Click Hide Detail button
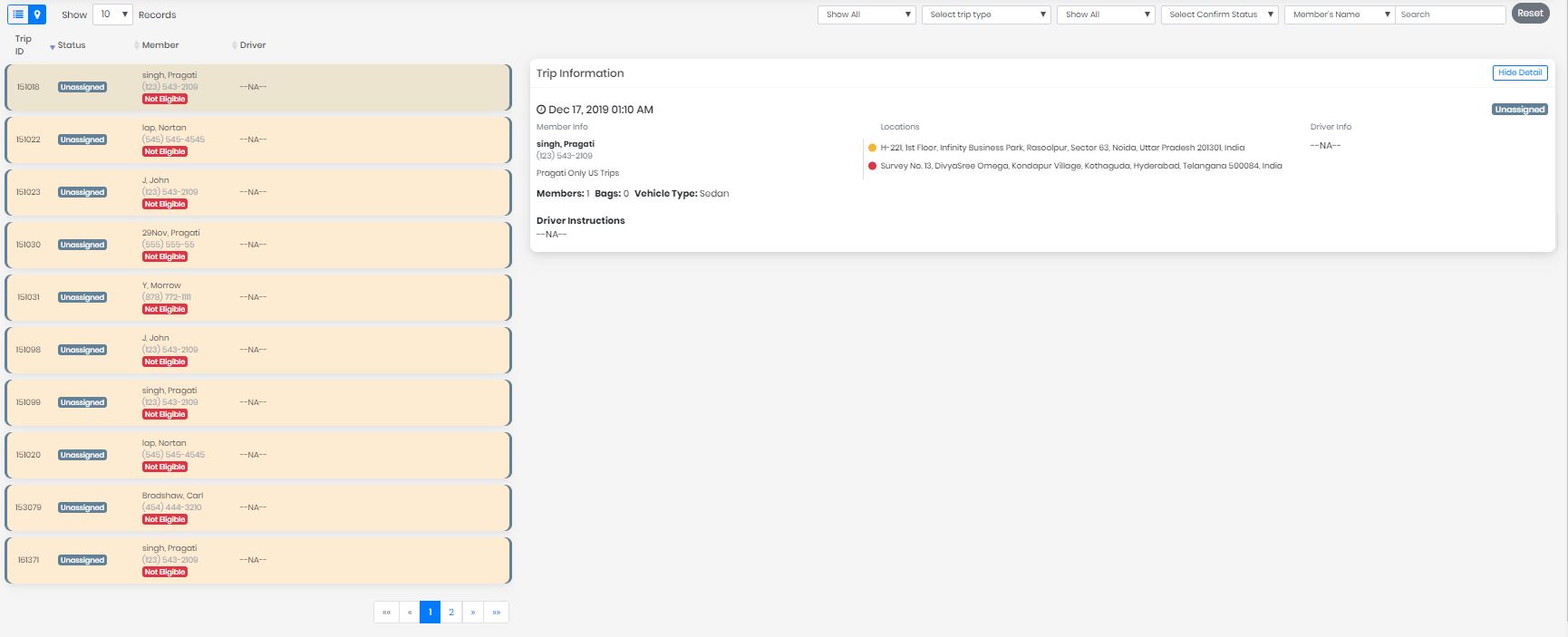 1520,72
